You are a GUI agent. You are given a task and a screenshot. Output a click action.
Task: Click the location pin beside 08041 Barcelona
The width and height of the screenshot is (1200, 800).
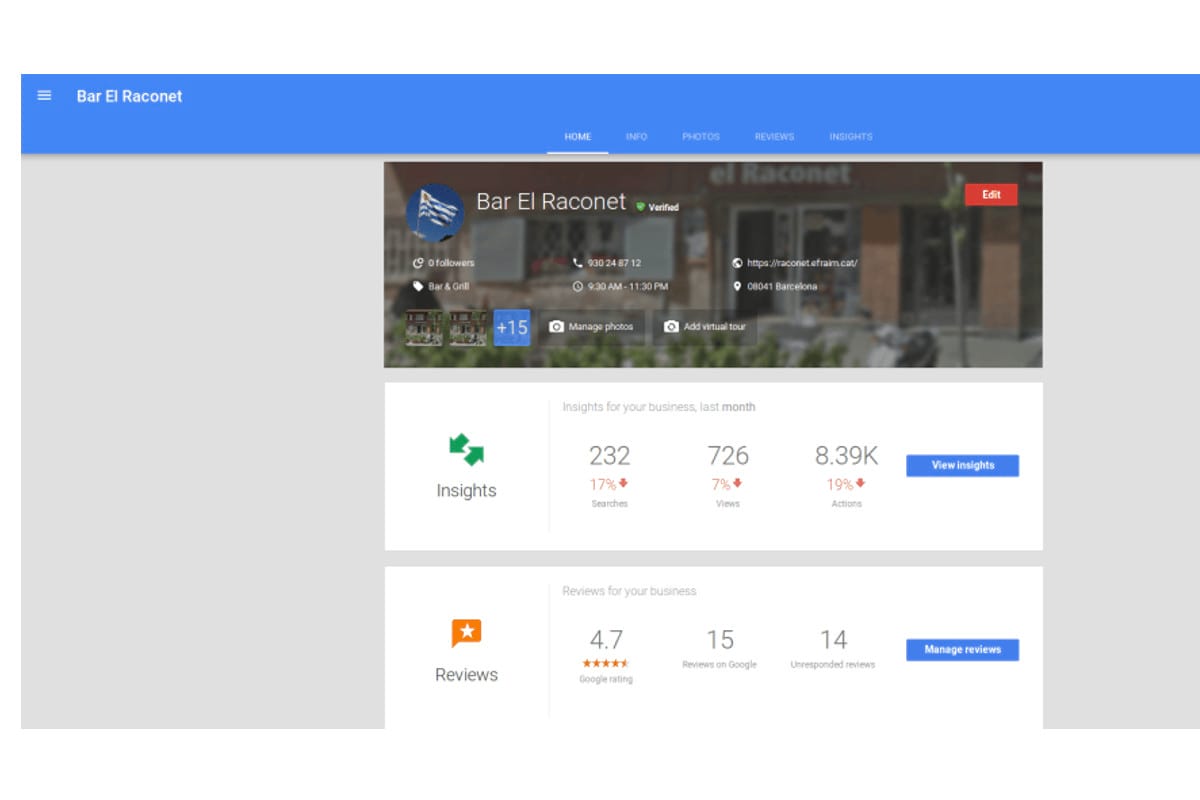(x=738, y=286)
